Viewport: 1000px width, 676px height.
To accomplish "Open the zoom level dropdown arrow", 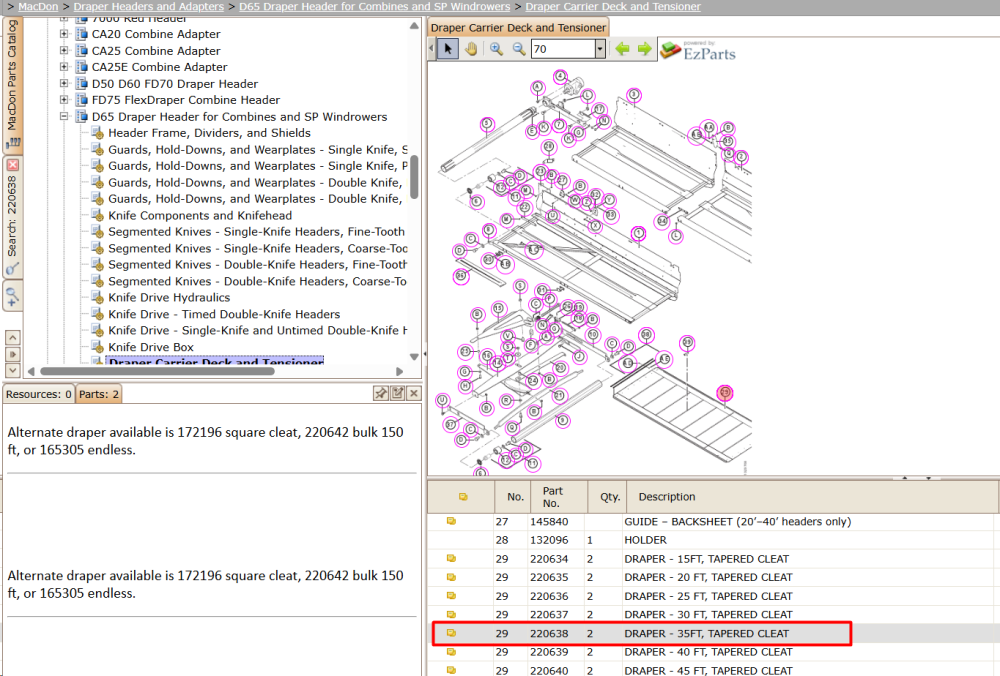I will (x=599, y=49).
